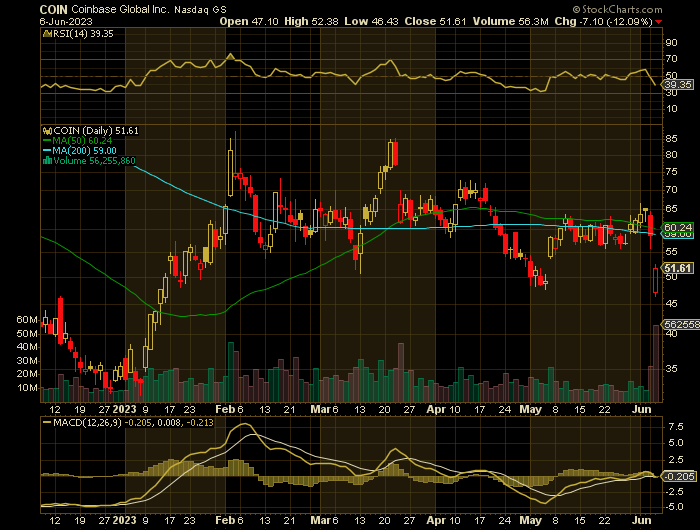Click the Close 51.61 value in header
The width and height of the screenshot is (700, 530).
[x=435, y=21]
